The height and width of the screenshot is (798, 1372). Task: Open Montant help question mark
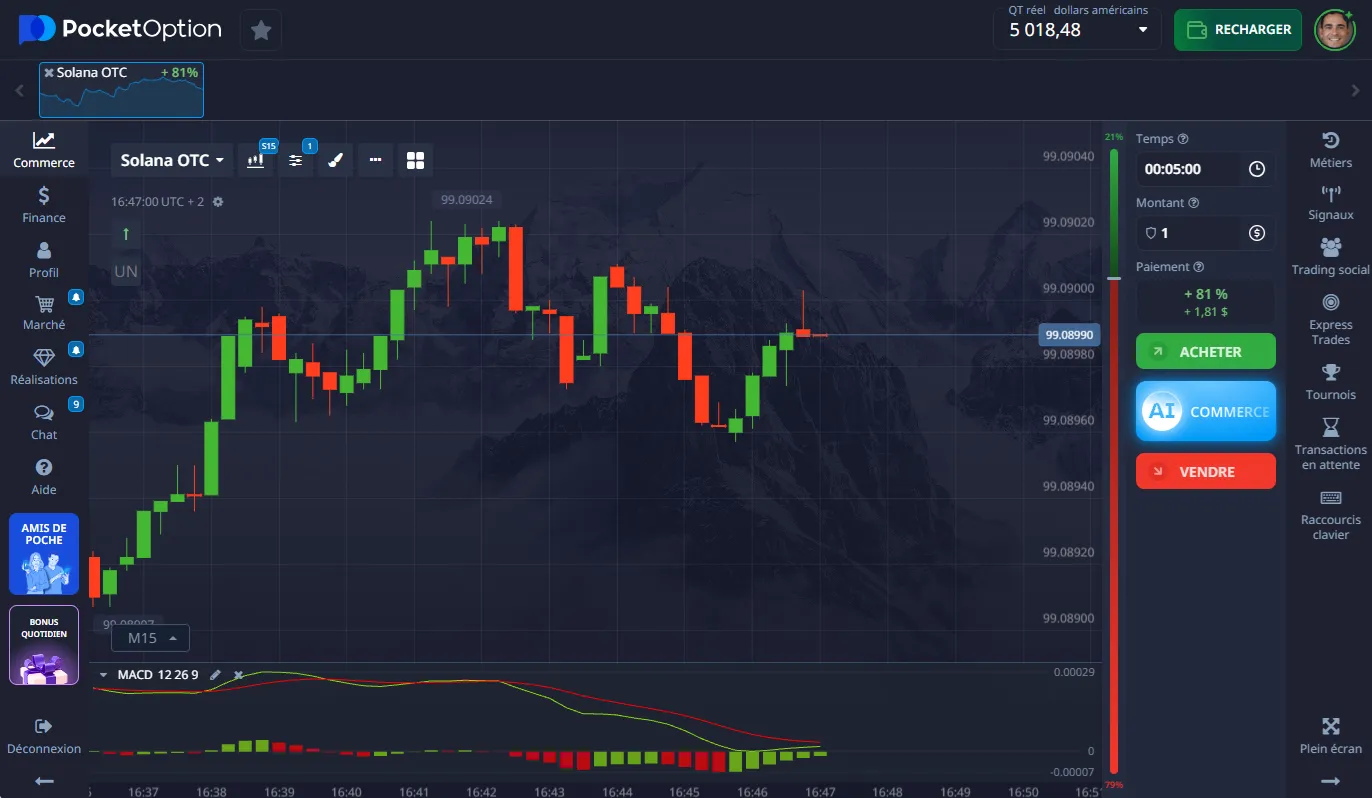[1193, 203]
